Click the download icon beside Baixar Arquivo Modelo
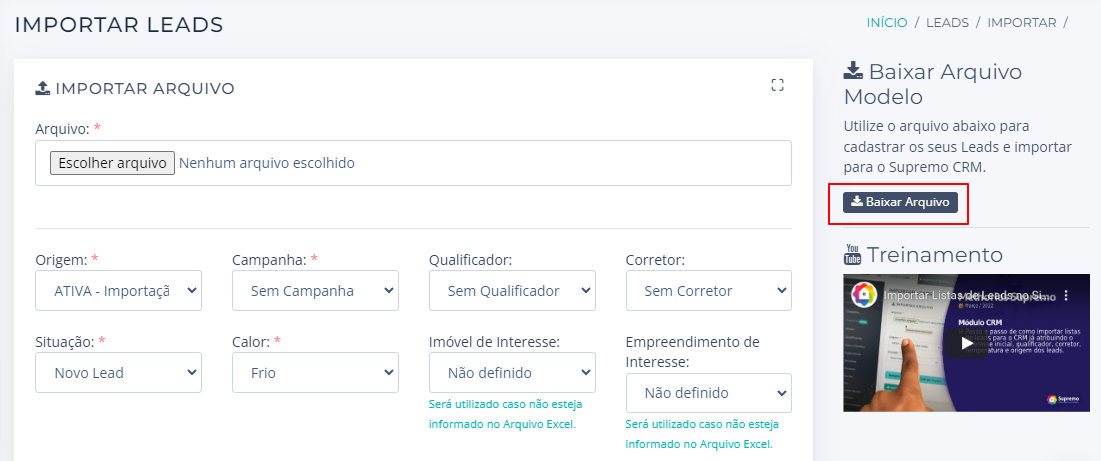This screenshot has width=1101, height=461. pos(853,71)
